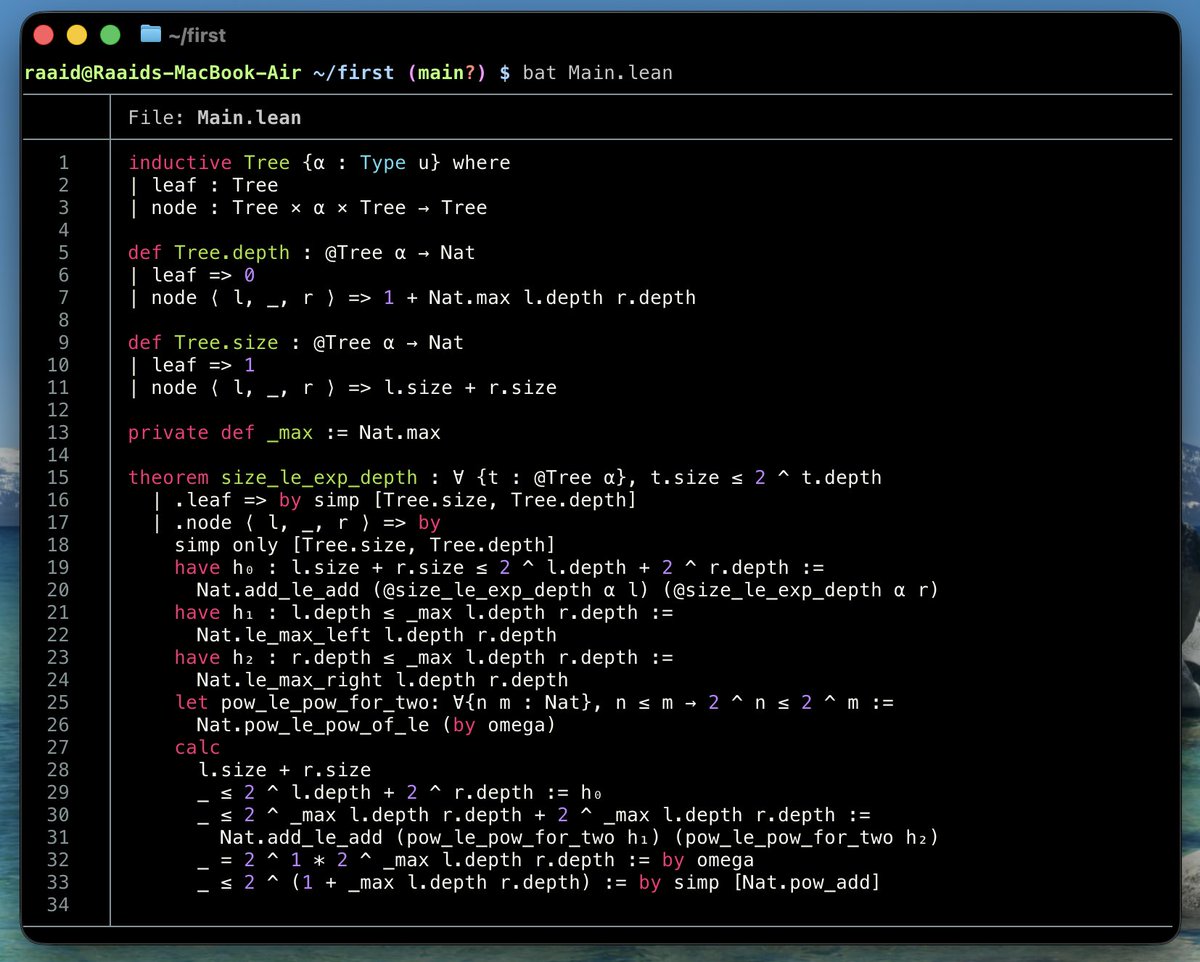Click "by omega" on line 32
1200x962 pixels.
pyautogui.click(x=707, y=860)
